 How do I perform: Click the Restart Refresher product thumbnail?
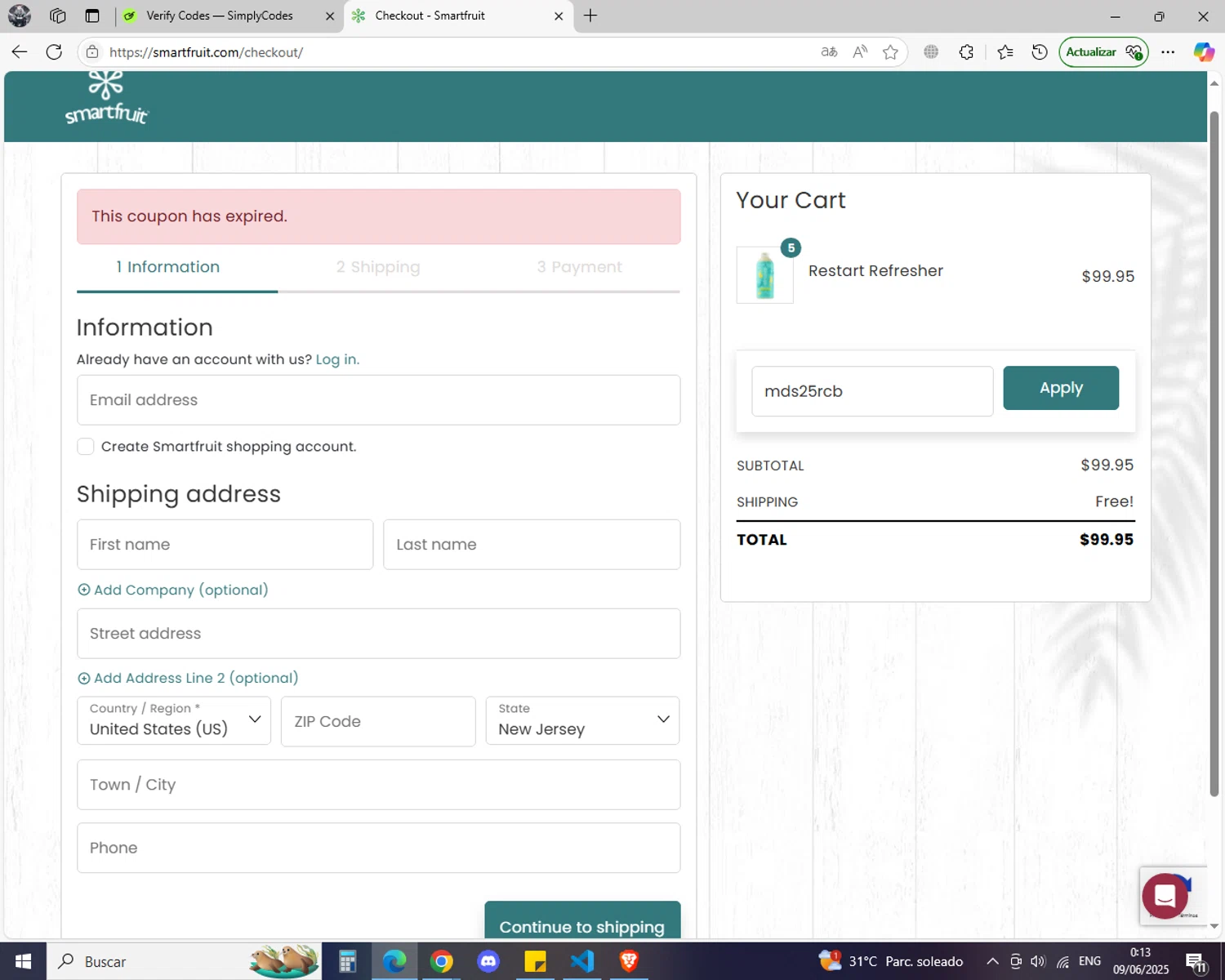tap(765, 275)
